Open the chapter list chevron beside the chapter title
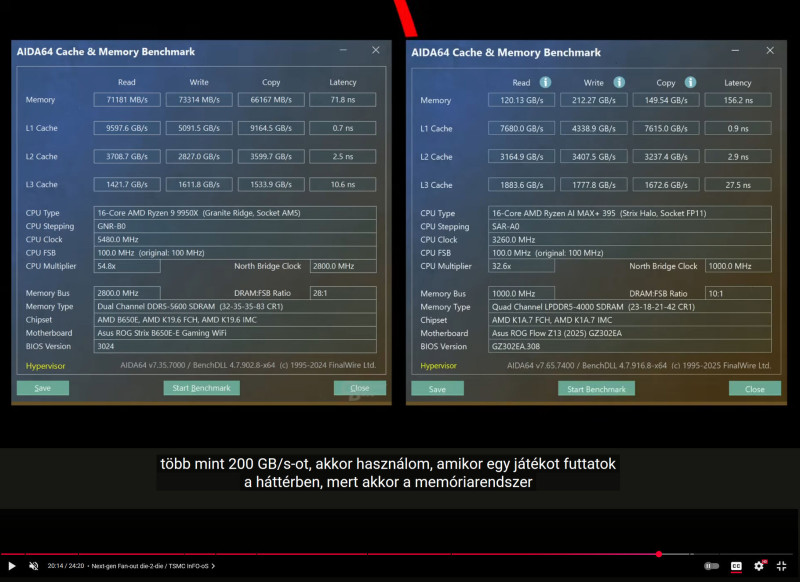Screen dimensions: 800x582 [213, 566]
